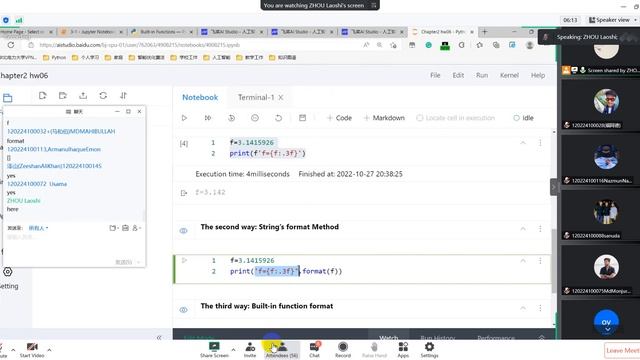This screenshot has width=640, height=360.
Task: Toggle visibility of 'The third way' markdown cell
Action: click(184, 310)
